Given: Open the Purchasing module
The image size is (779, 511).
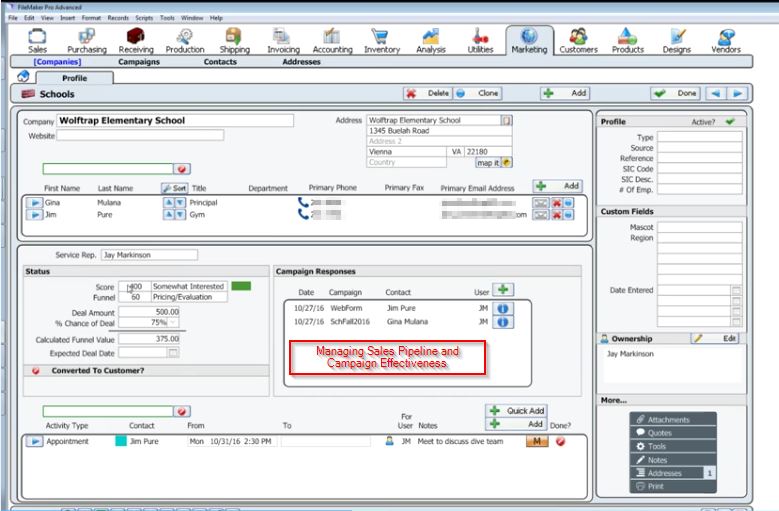Looking at the screenshot, I should [x=86, y=41].
